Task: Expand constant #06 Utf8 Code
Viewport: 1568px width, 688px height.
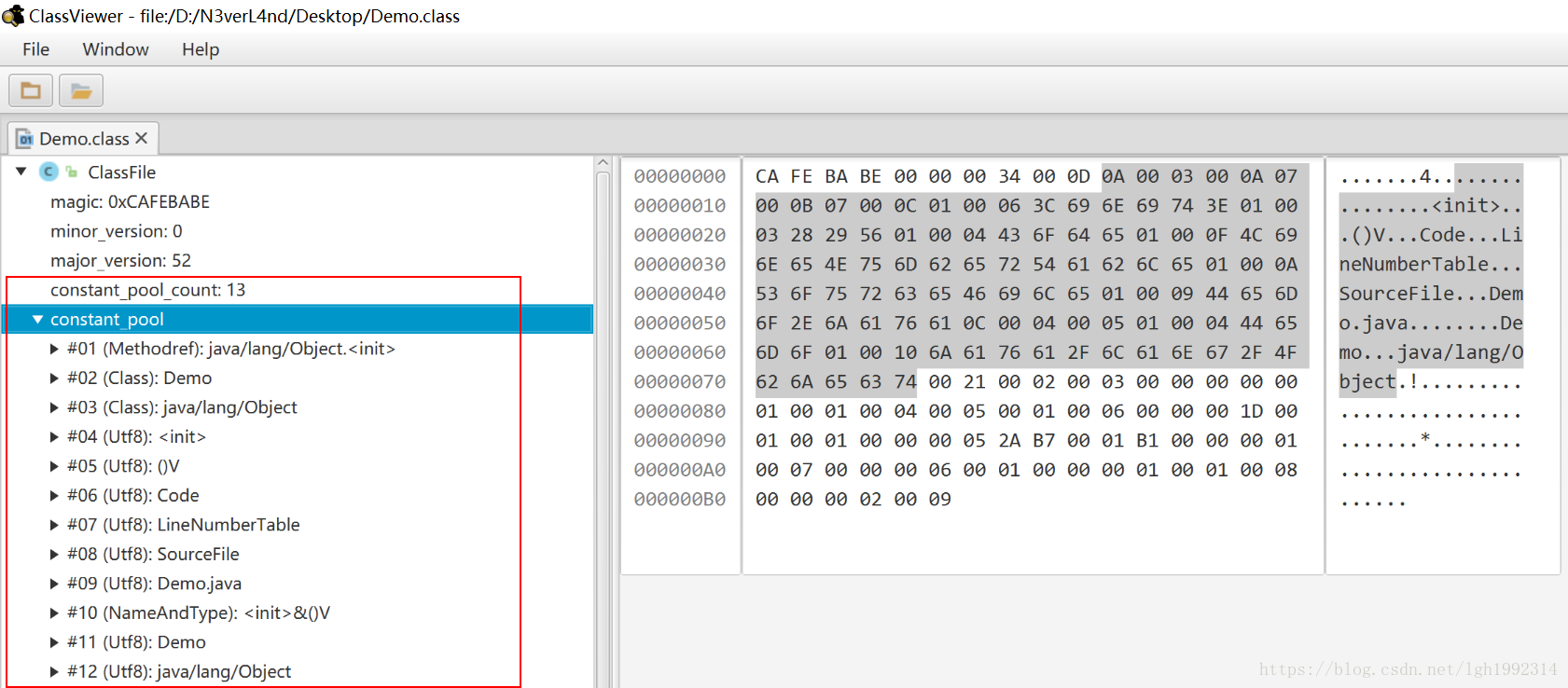Action: (54, 495)
